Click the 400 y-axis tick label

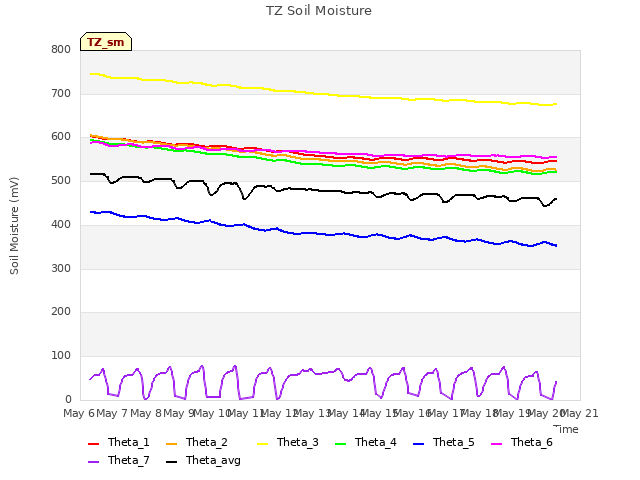click(61, 224)
